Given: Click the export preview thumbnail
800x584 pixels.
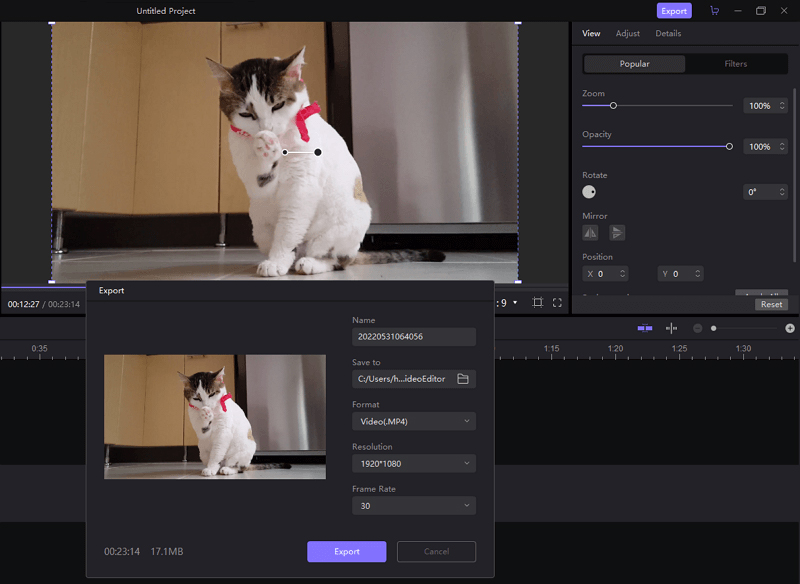Looking at the screenshot, I should (215, 417).
